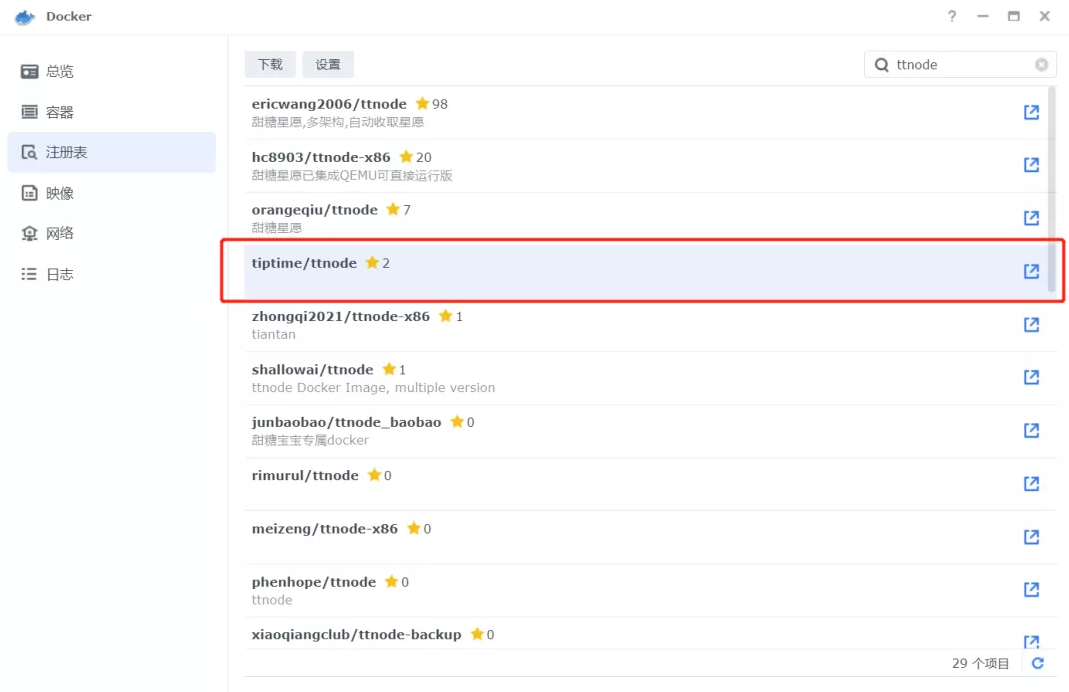Open the 总览 overview tab

coord(60,72)
